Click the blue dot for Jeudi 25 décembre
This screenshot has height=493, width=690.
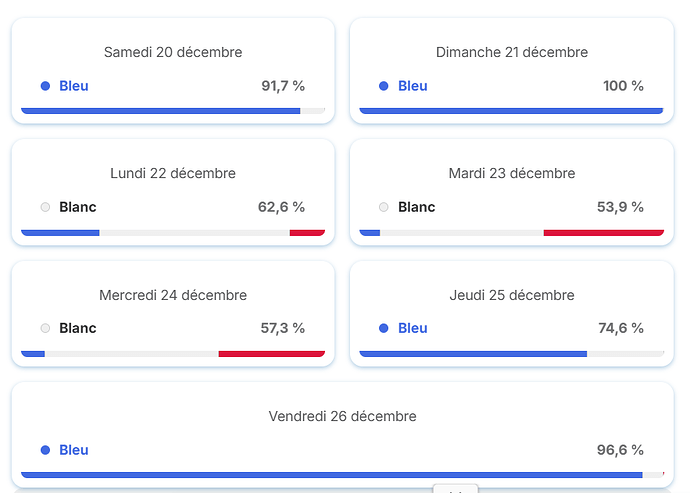(384, 328)
